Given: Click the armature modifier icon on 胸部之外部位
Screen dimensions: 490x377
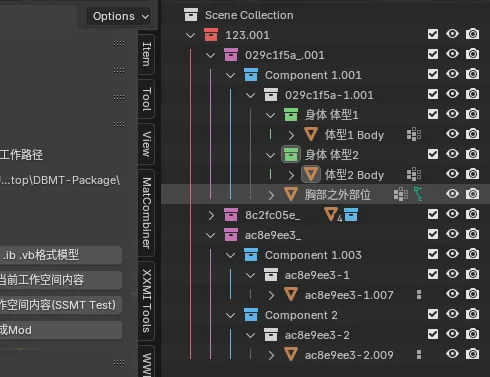Looking at the screenshot, I should pos(418,194).
